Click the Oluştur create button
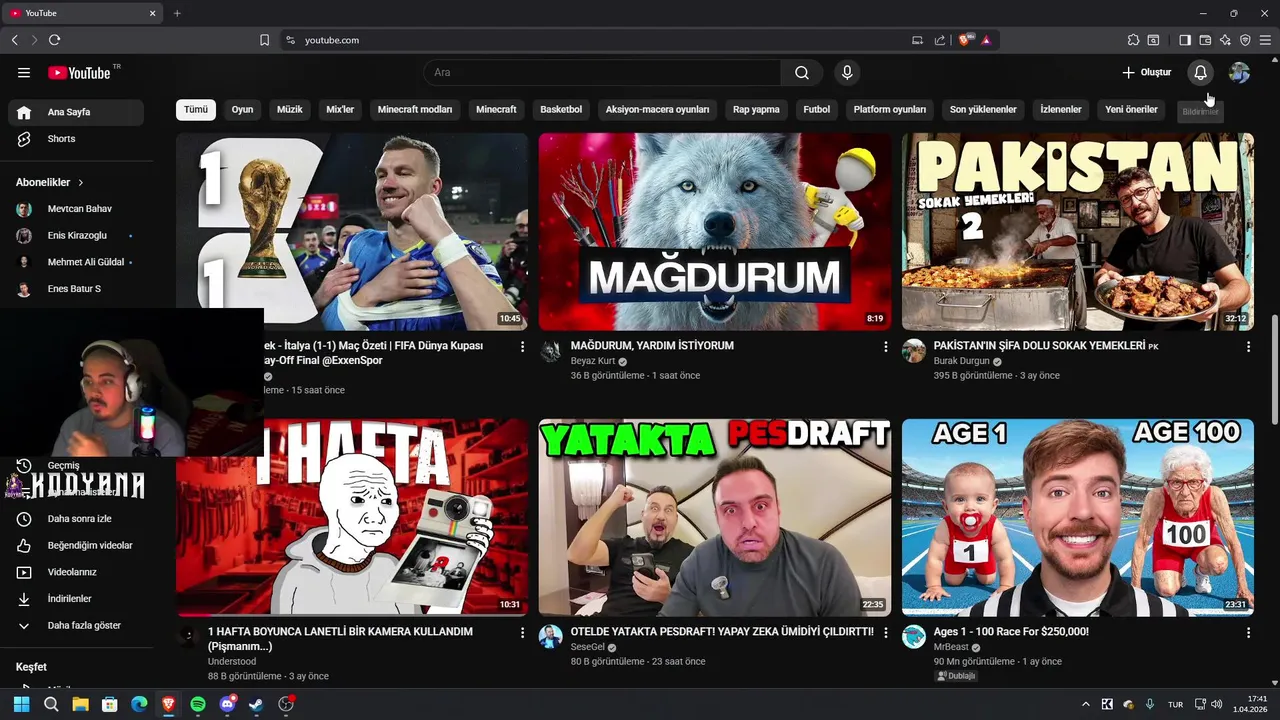The height and width of the screenshot is (720, 1280). [x=1146, y=73]
